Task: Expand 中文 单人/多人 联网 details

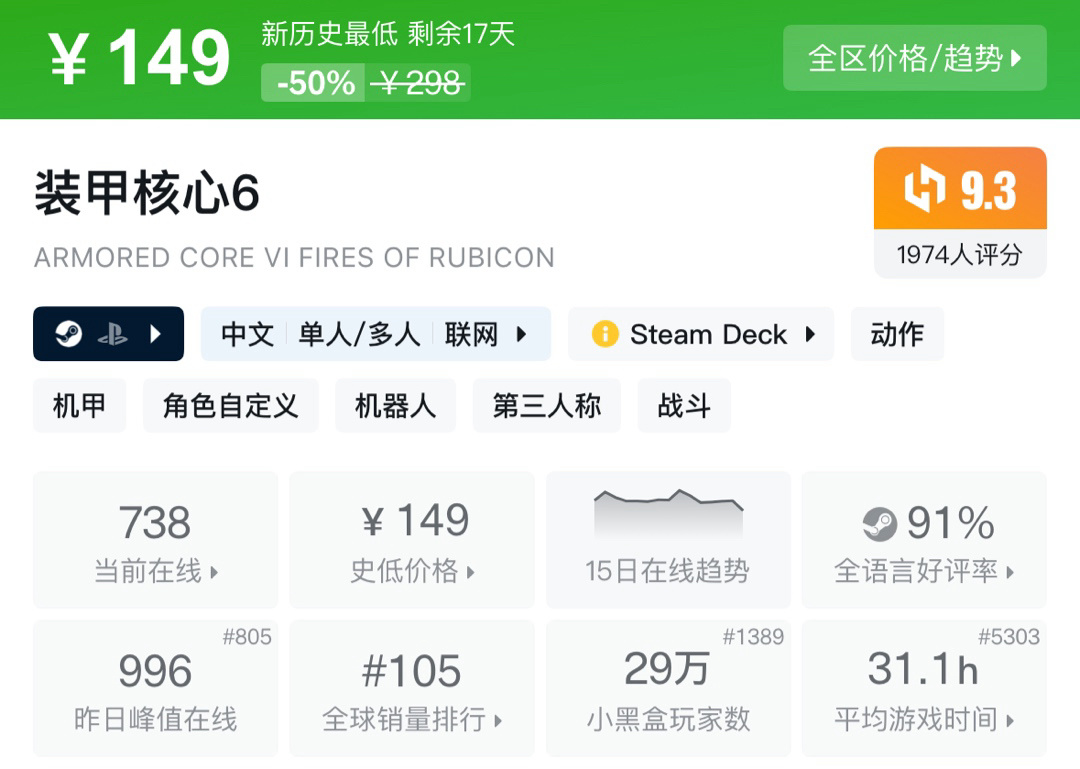Action: coord(375,334)
